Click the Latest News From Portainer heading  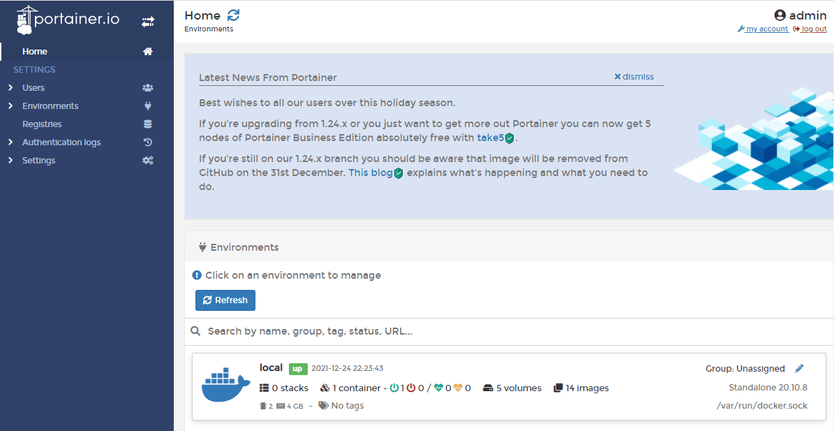point(268,77)
